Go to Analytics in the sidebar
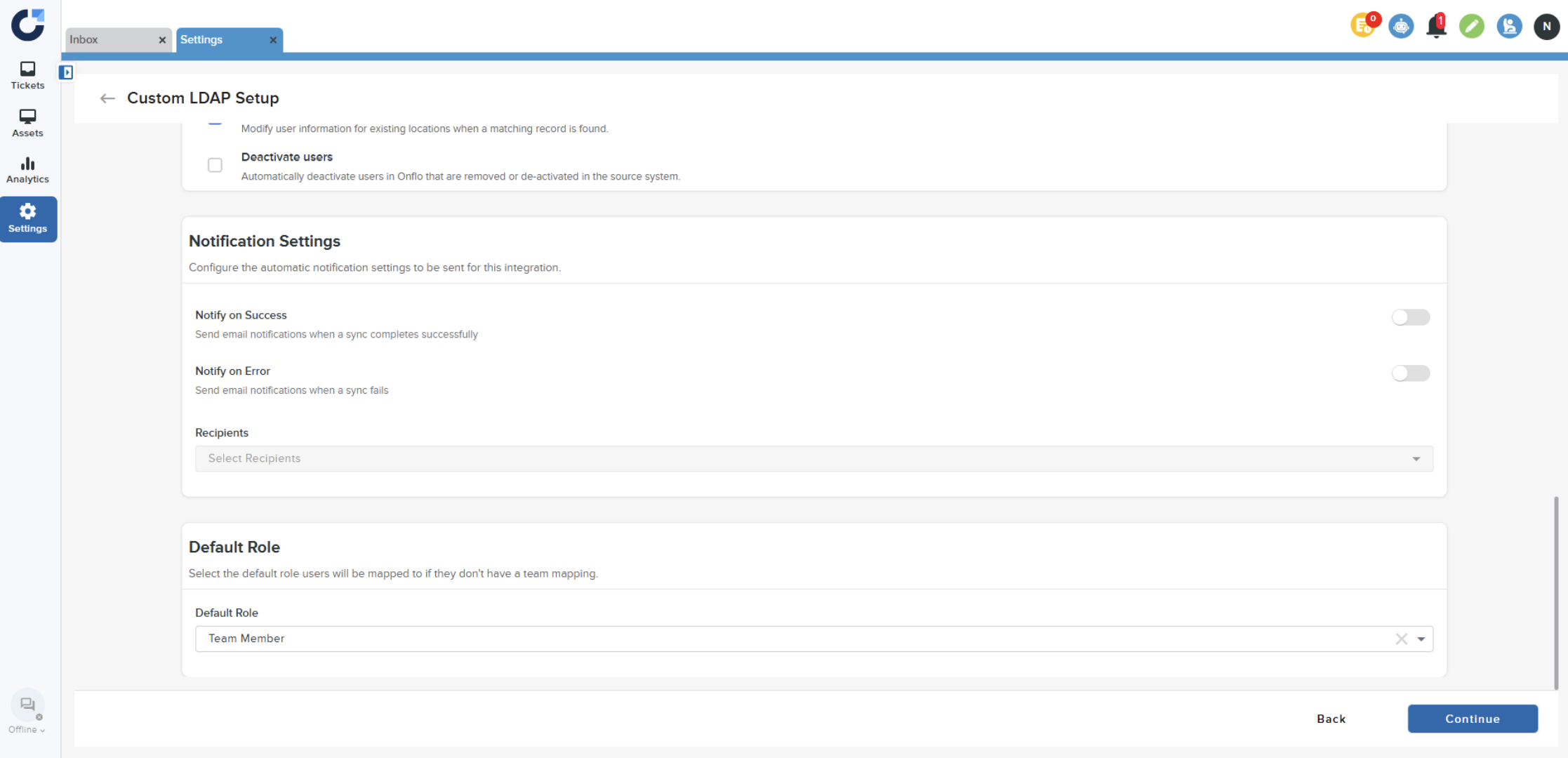Viewport: 1568px width, 758px height. pos(27,170)
